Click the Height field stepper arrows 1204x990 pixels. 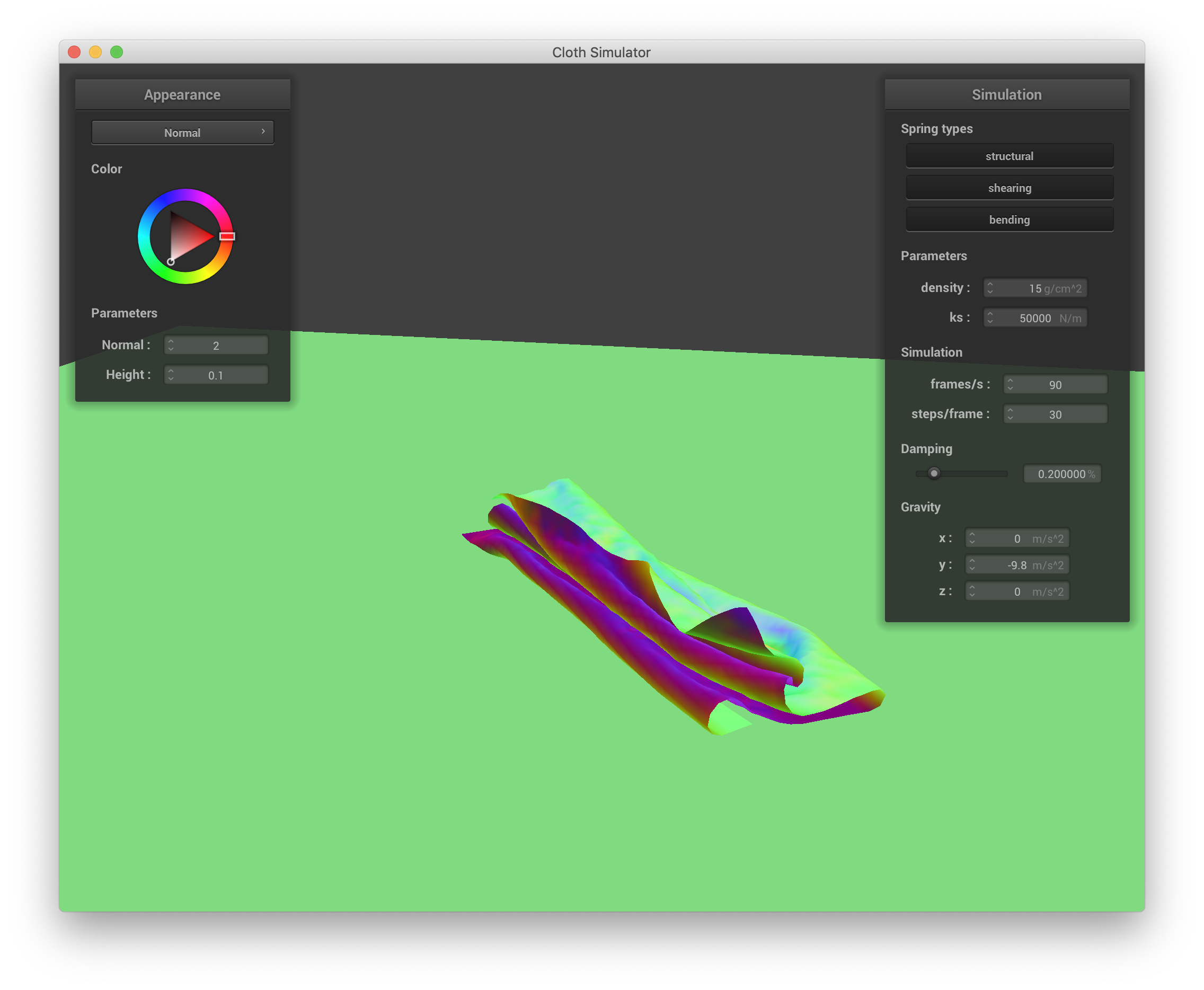171,375
